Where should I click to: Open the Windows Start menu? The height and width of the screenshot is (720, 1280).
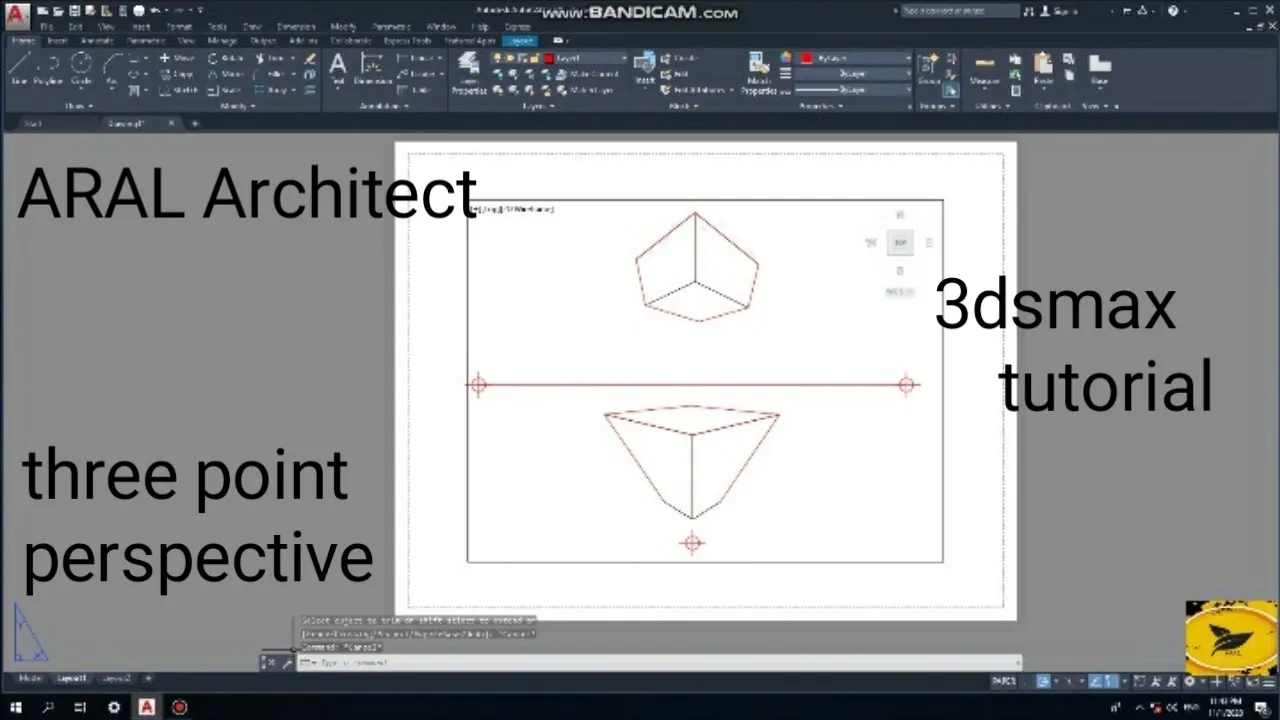click(17, 707)
